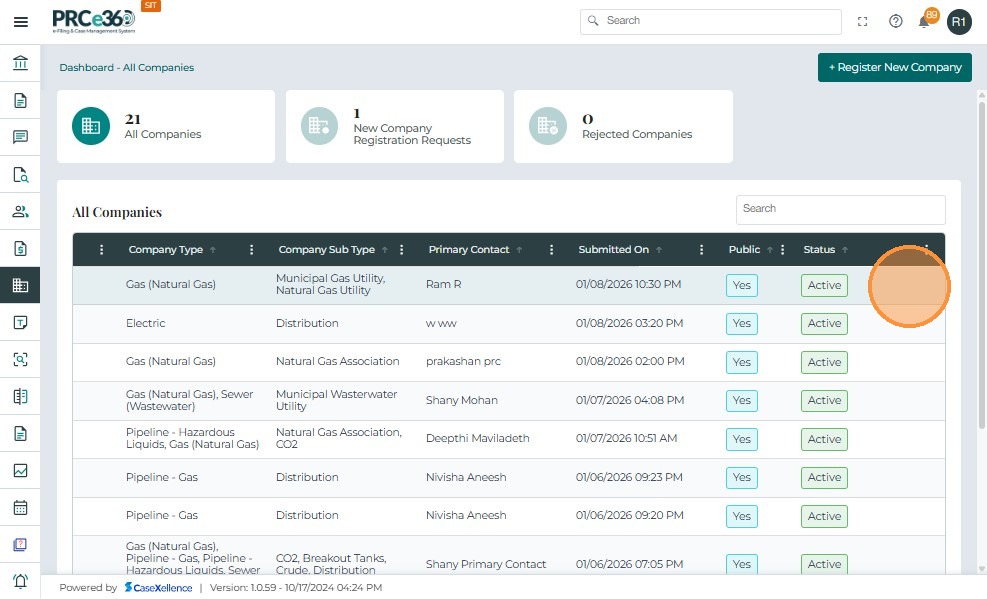The height and width of the screenshot is (599, 987).
Task: Open the hamburger navigation menu
Action: point(20,21)
